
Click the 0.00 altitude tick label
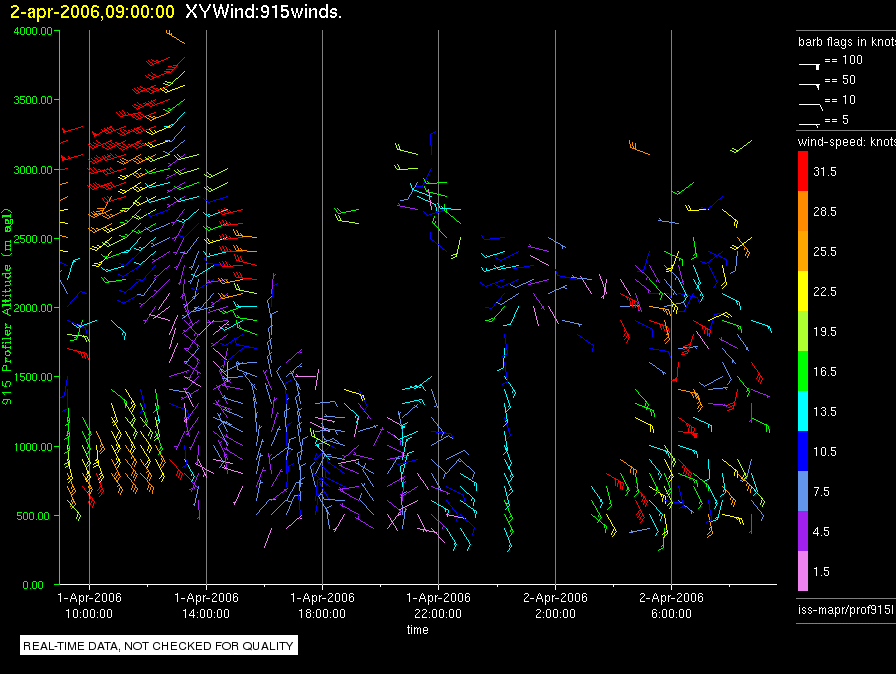coord(33,585)
